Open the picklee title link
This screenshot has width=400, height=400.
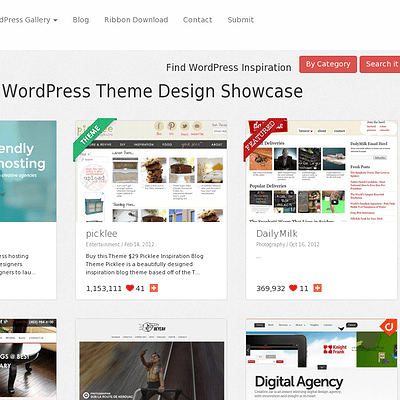click(x=102, y=234)
